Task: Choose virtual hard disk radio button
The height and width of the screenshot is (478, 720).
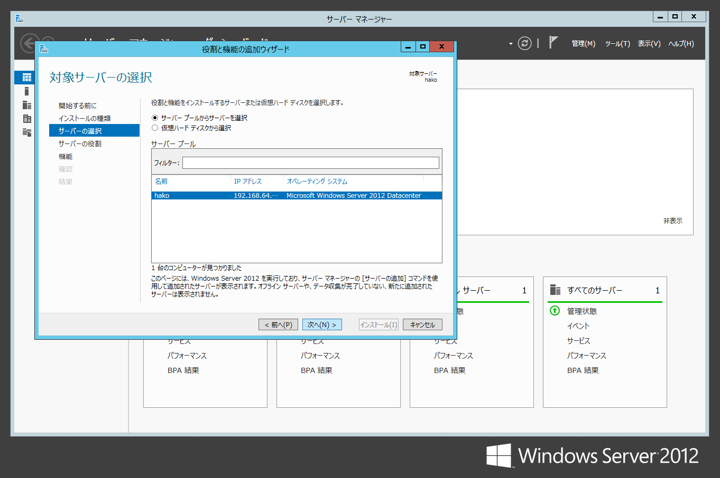Action: 155,128
